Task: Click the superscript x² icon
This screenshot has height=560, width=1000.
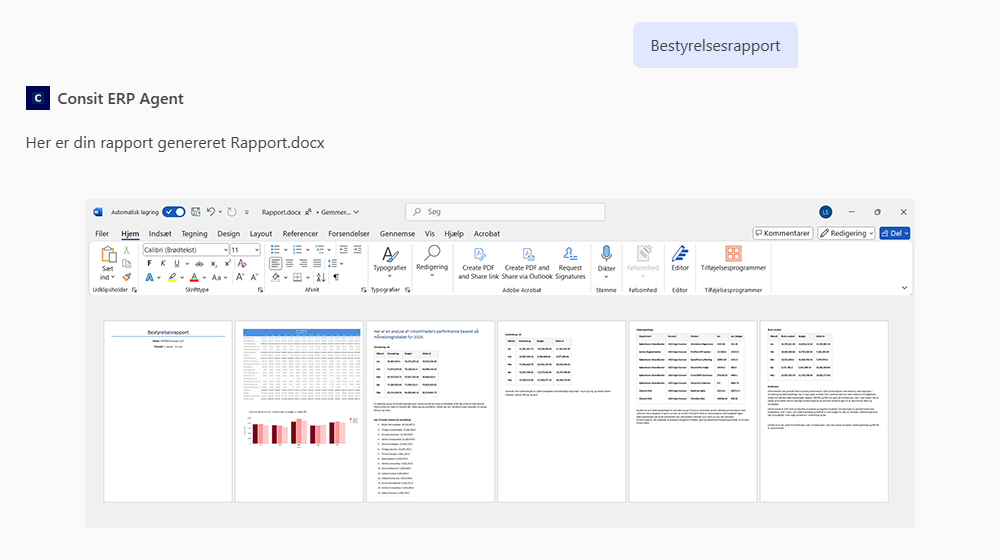Action: (x=228, y=263)
